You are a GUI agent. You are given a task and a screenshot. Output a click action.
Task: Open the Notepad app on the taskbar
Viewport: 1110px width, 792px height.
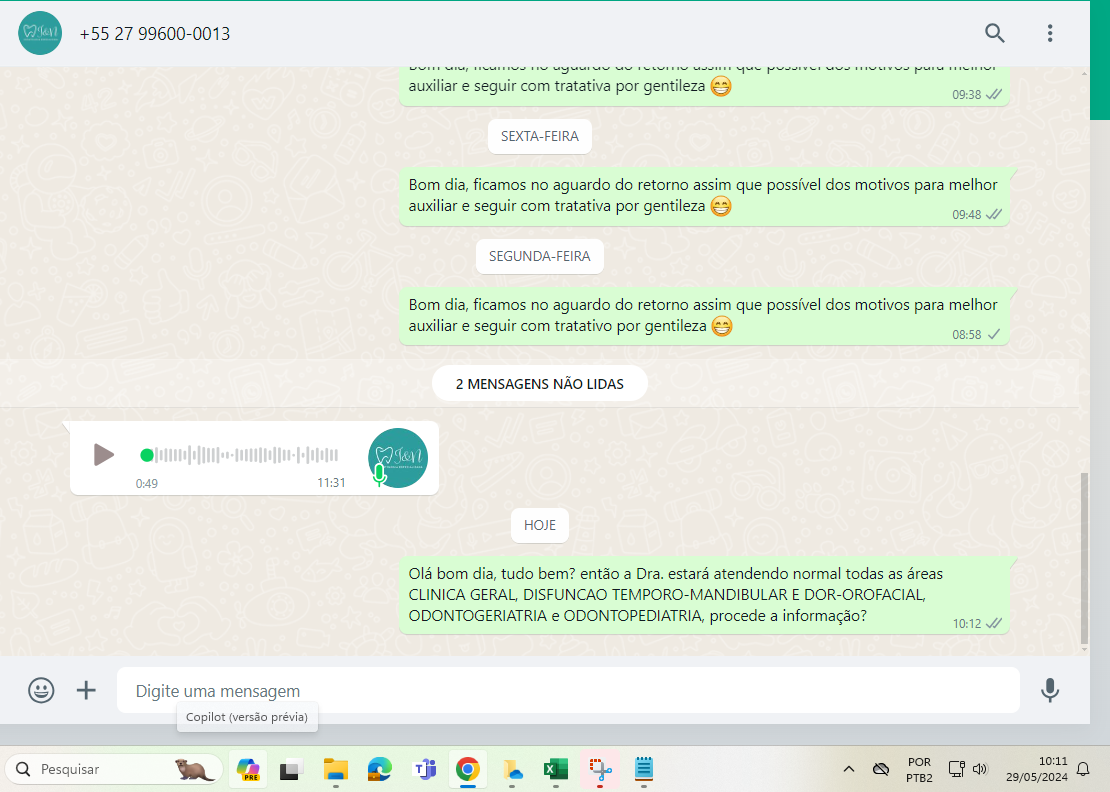click(643, 769)
